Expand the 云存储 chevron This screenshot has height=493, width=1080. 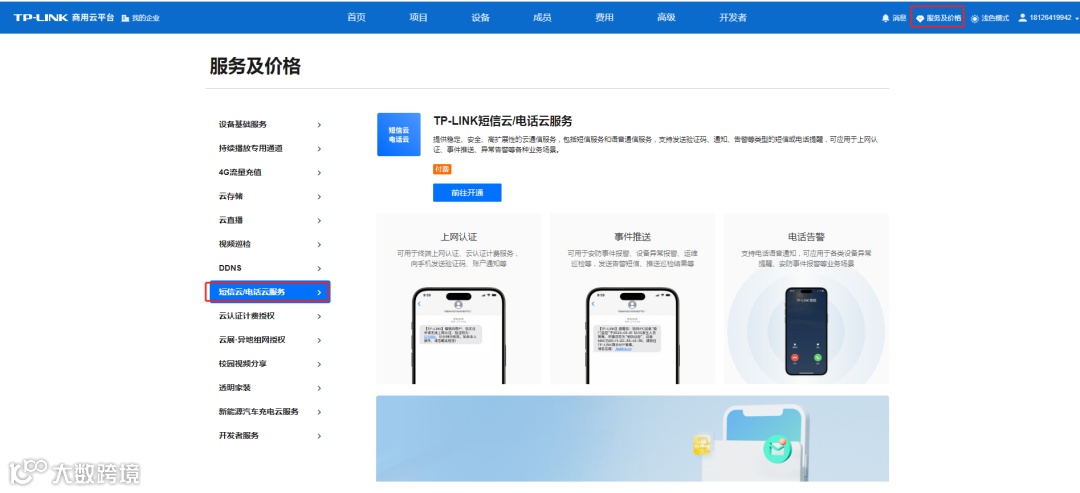pos(319,197)
